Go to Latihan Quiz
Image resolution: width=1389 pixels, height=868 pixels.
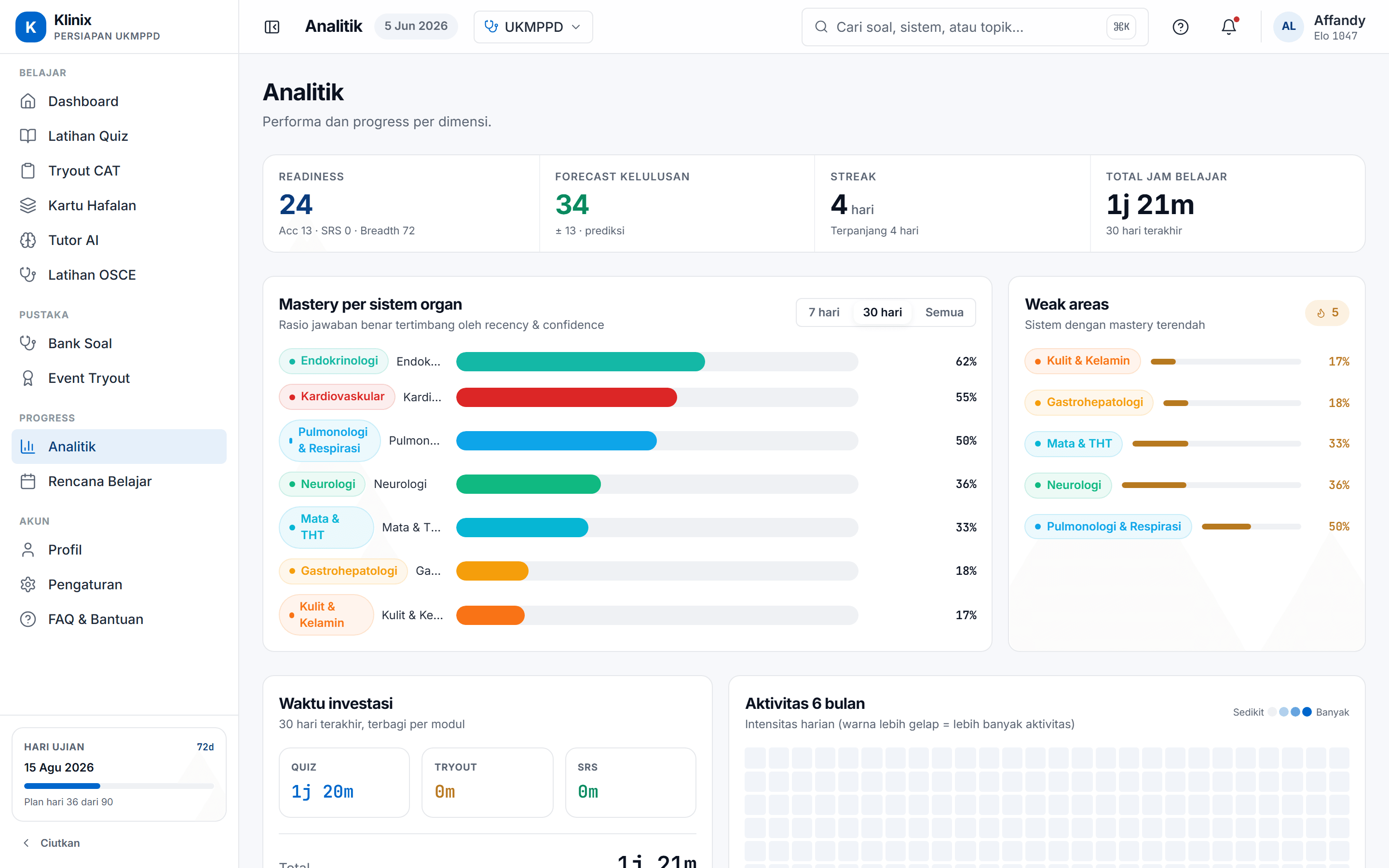(119, 136)
